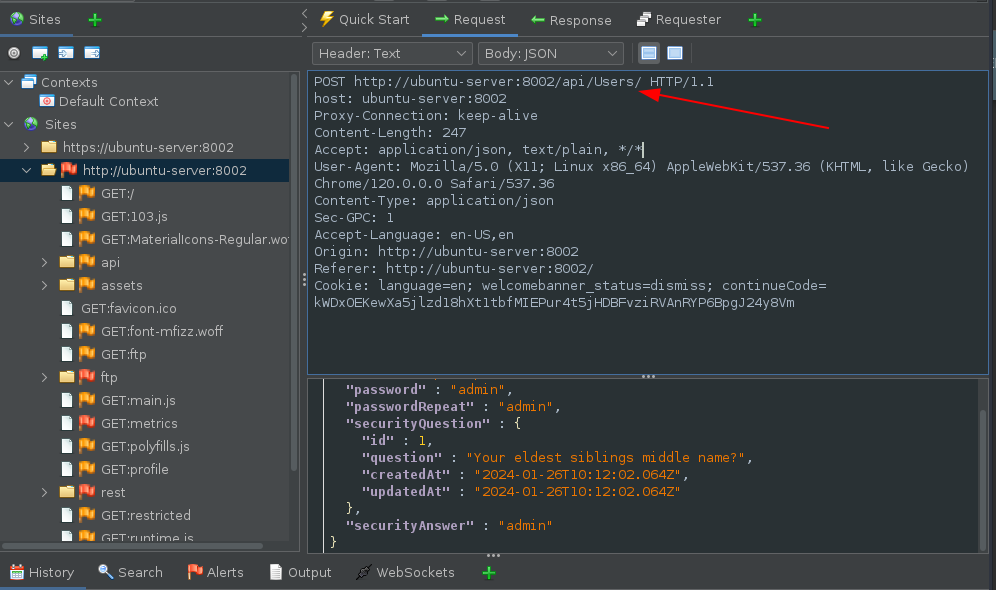Image resolution: width=996 pixels, height=590 pixels.
Task: Toggle split header and body view
Action: coord(675,53)
